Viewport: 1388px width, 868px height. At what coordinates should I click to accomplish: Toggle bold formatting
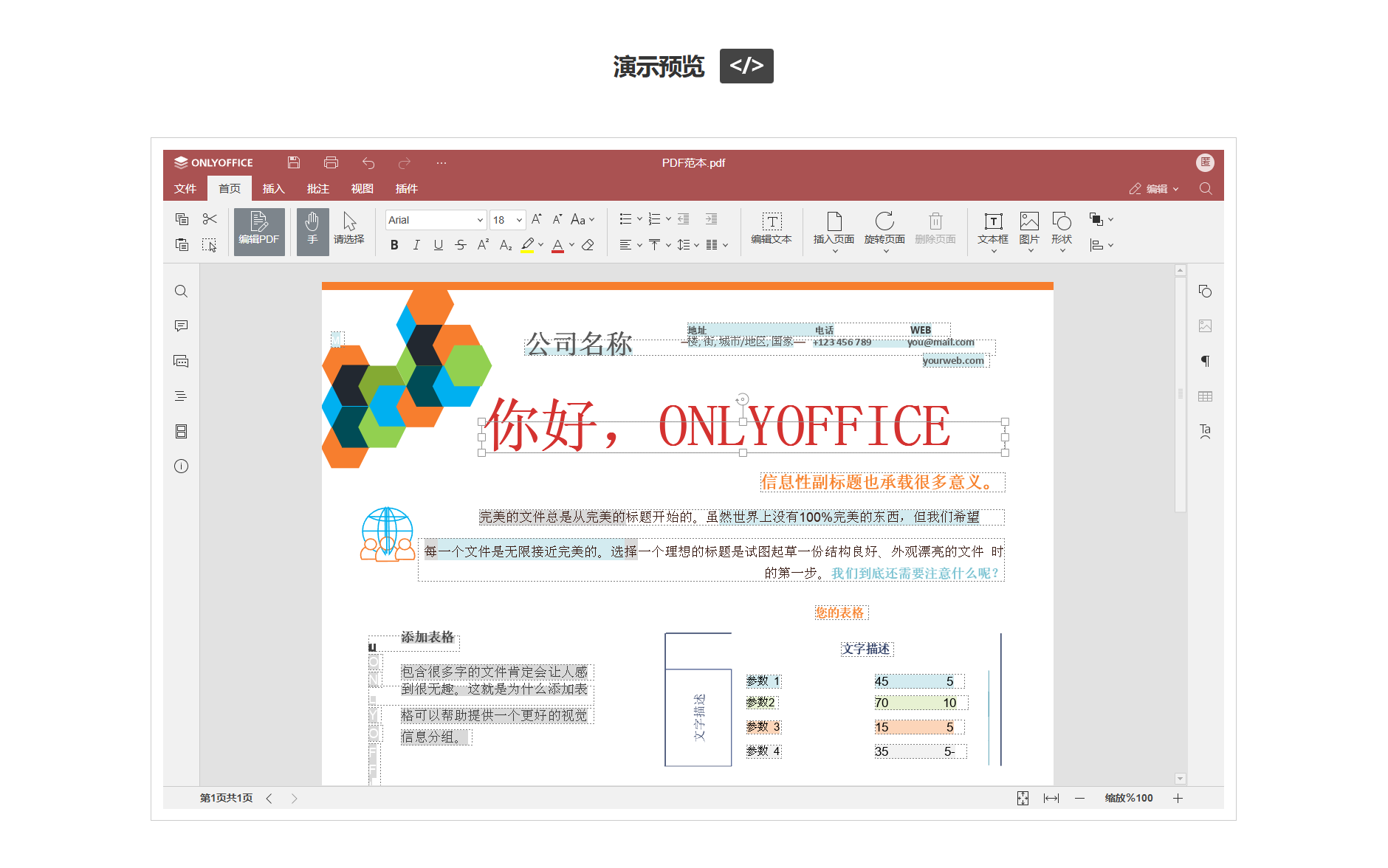394,245
